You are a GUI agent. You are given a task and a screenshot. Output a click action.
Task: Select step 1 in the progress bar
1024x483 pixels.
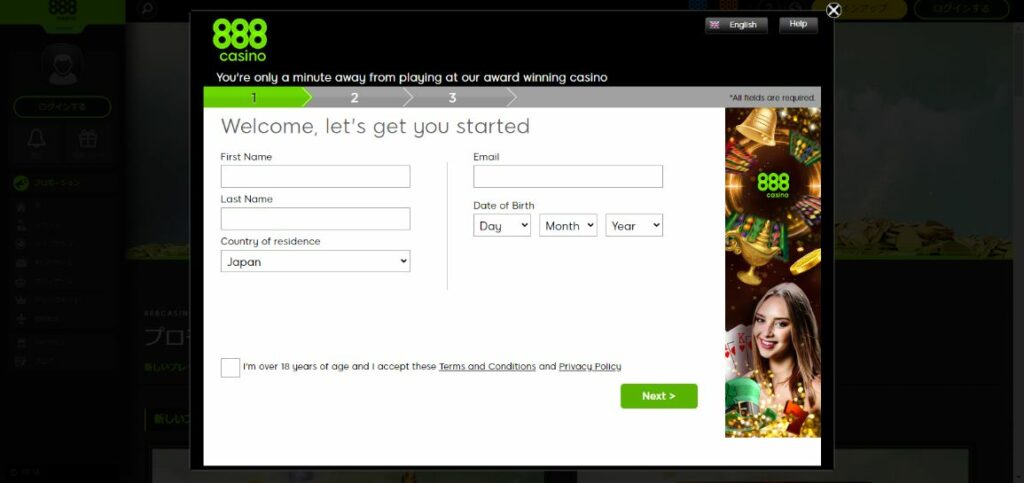253,98
